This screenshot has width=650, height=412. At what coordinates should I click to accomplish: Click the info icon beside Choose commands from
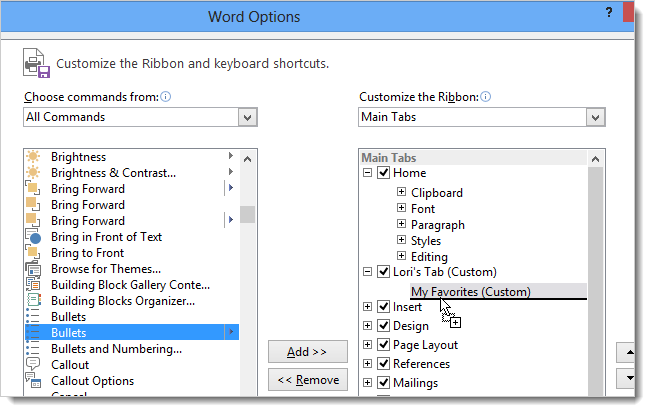(165, 97)
